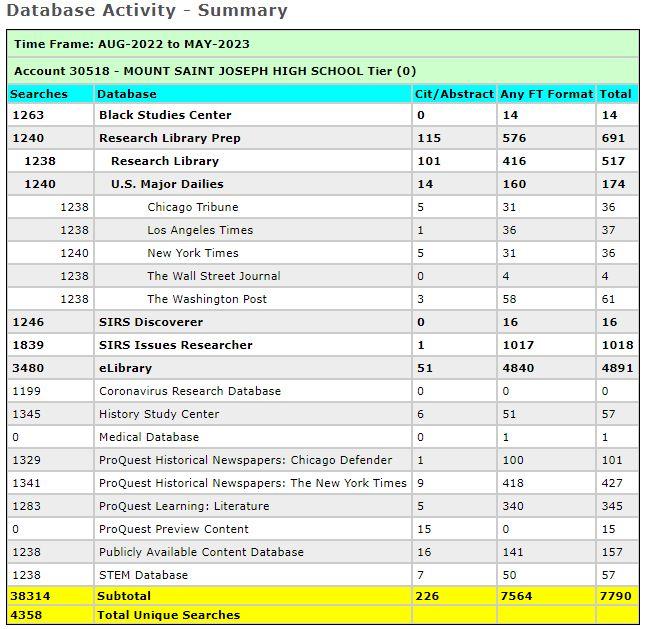The image size is (658, 629).
Task: Click the 'SIRS Issues Researcher' database name
Action: pos(175,345)
